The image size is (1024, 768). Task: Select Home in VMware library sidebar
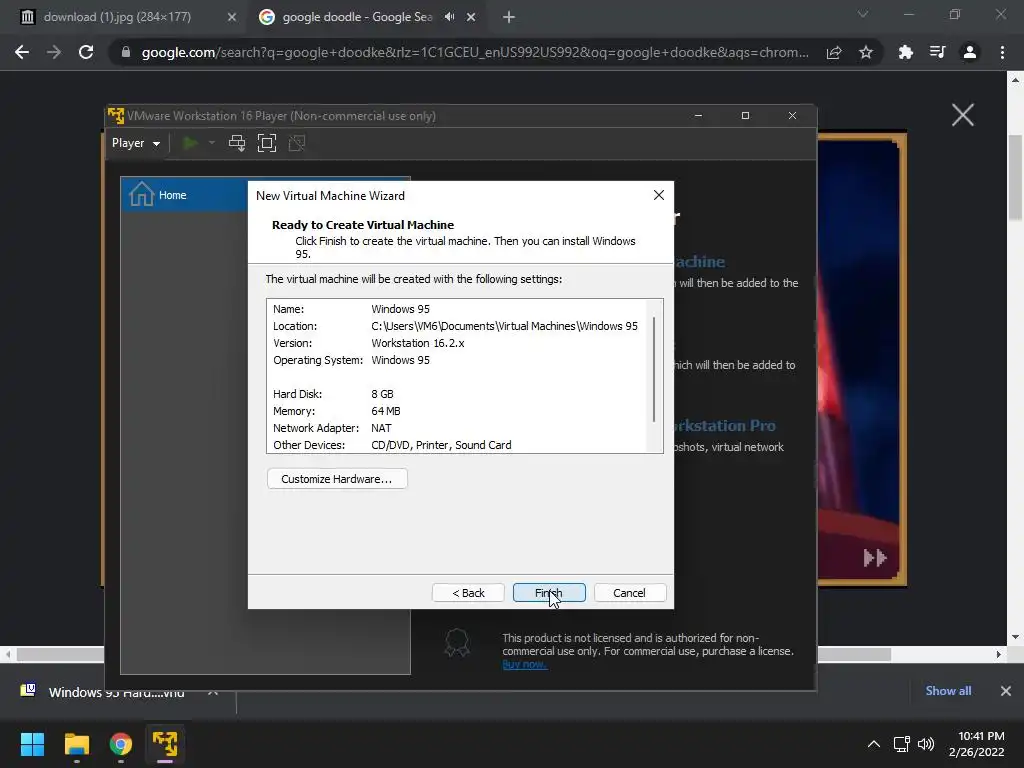pyautogui.click(x=184, y=195)
